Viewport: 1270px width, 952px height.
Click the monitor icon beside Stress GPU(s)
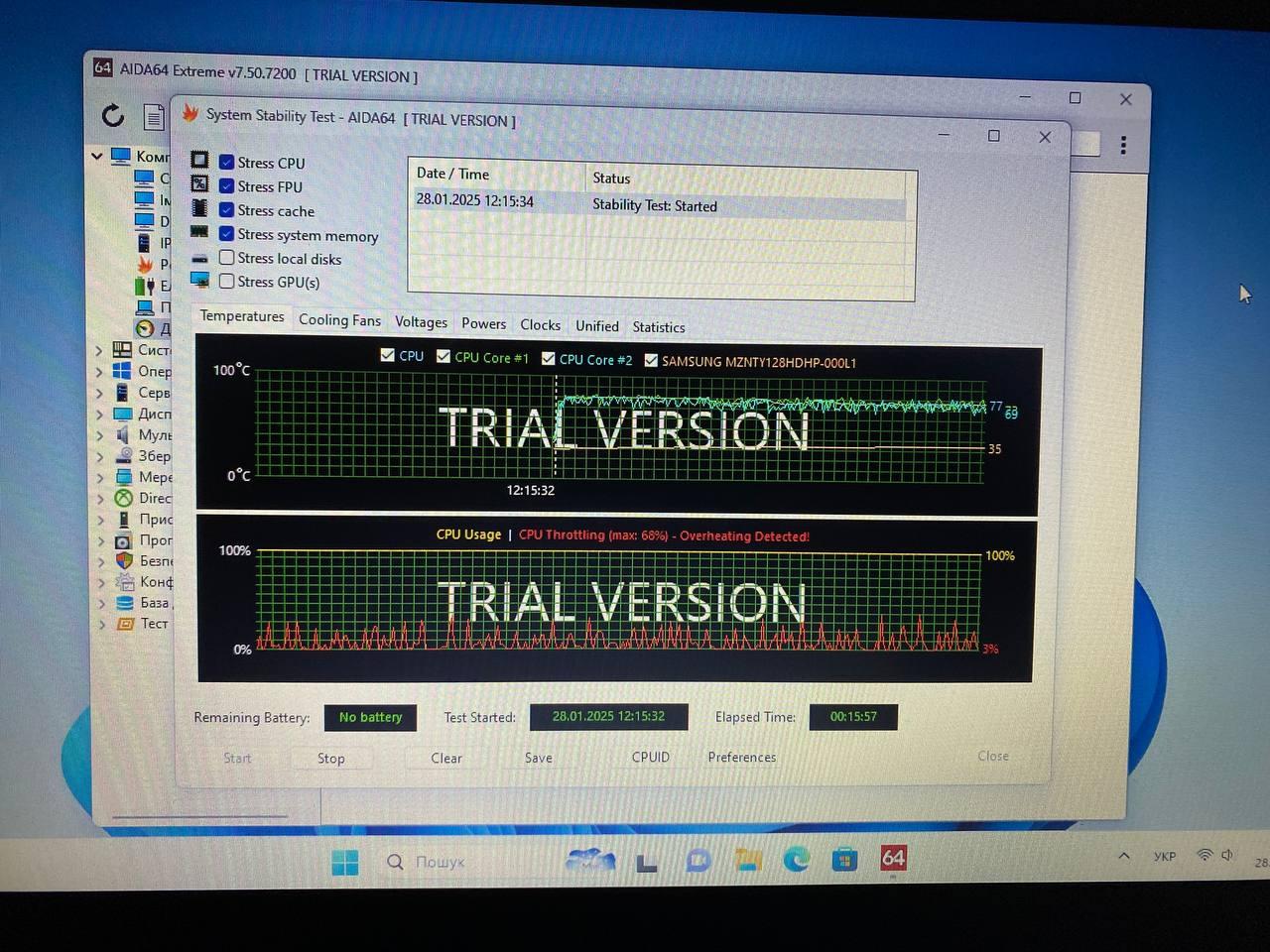click(199, 280)
